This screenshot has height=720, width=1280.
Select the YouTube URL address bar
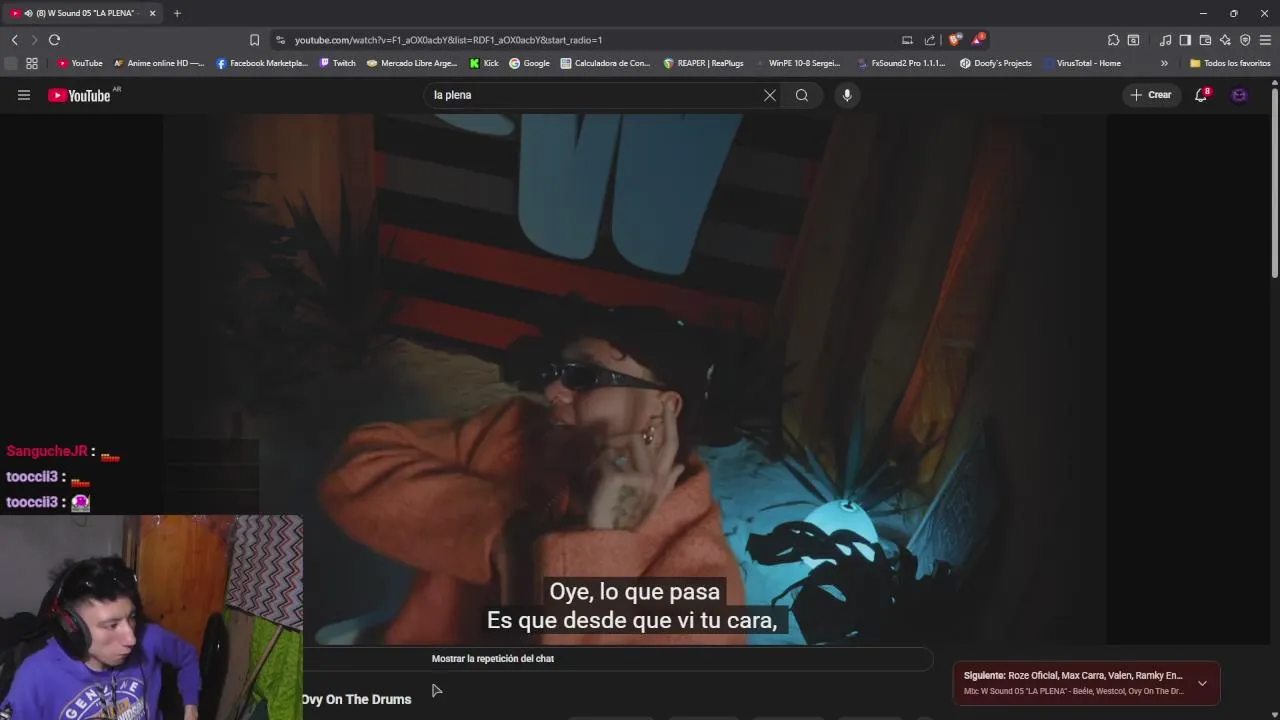(x=590, y=40)
